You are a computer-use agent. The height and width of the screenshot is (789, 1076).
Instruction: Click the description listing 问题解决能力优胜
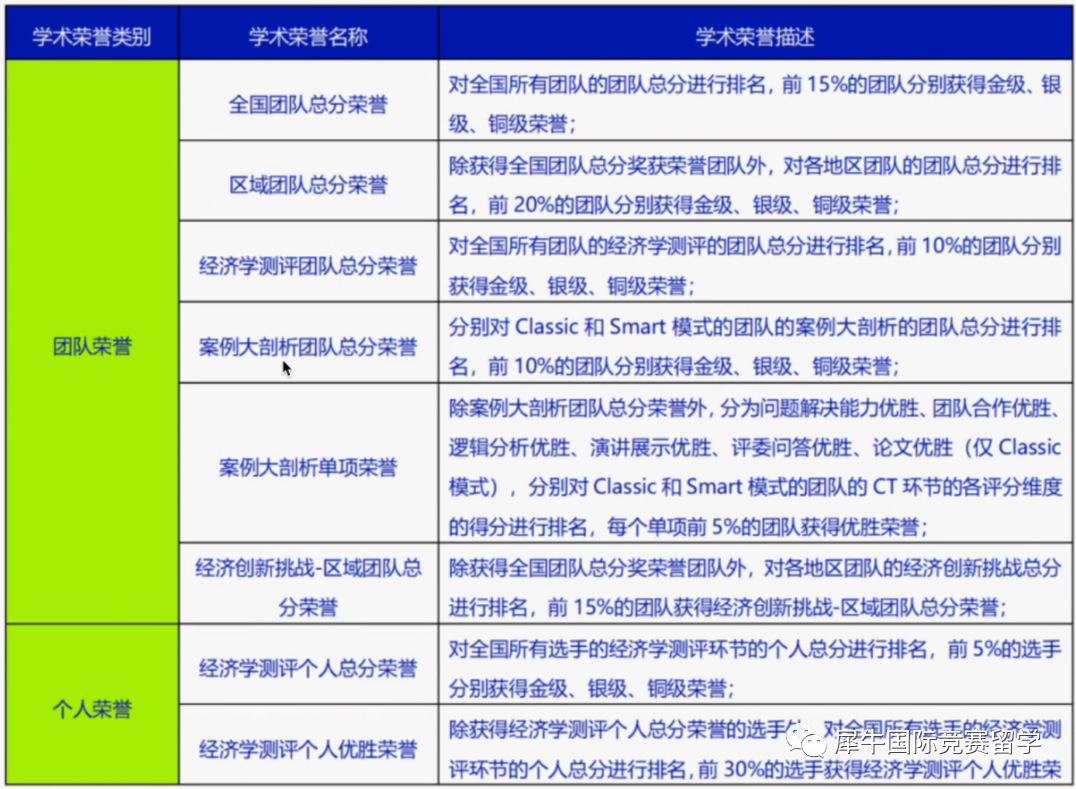click(x=755, y=467)
